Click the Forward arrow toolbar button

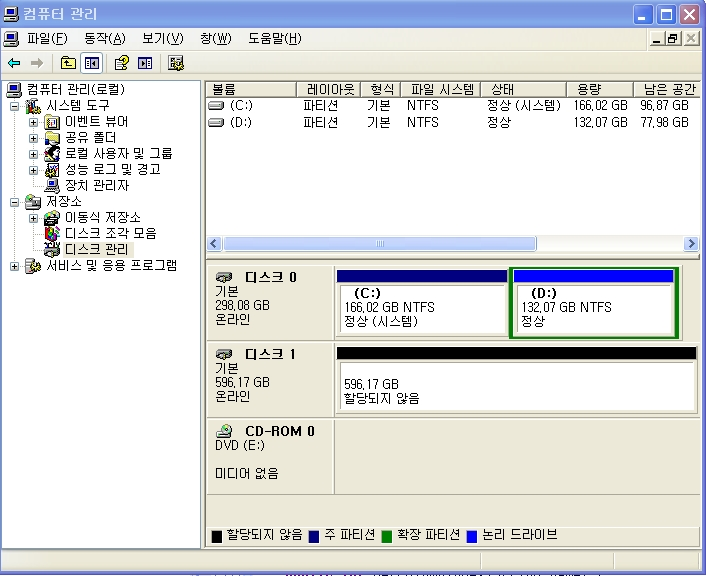(x=36, y=63)
